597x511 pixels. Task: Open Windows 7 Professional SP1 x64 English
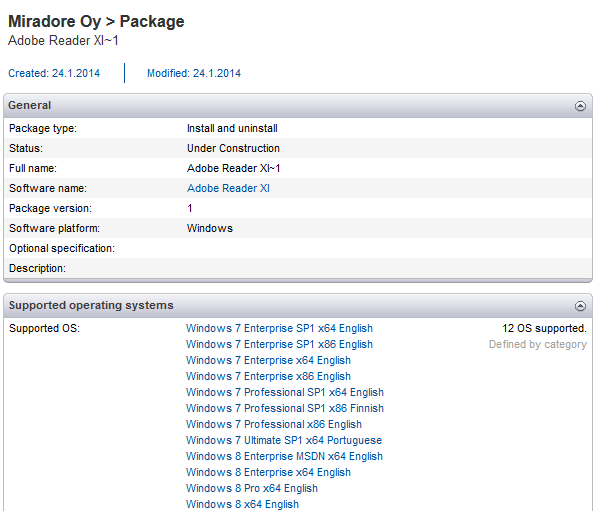click(x=285, y=392)
